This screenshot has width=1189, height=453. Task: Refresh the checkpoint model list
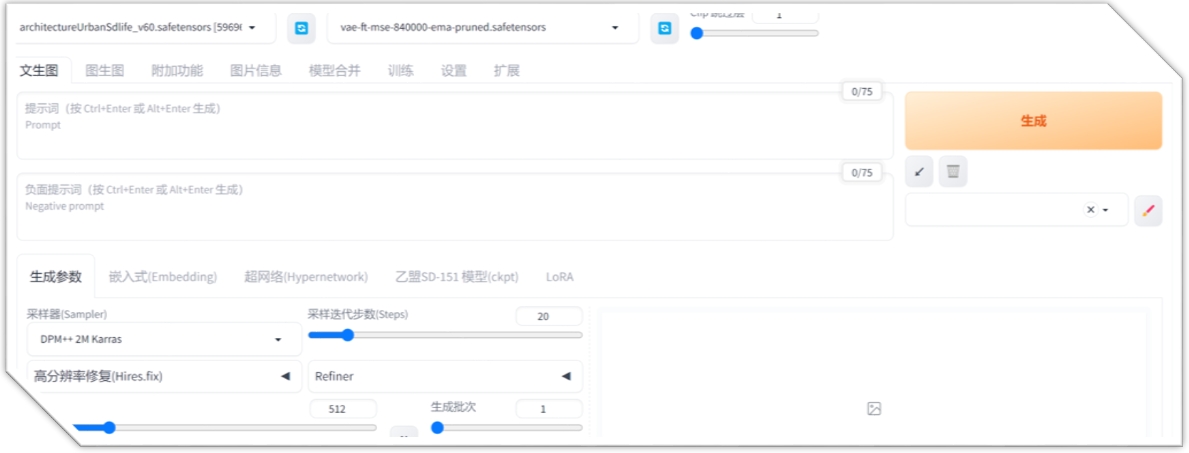[301, 28]
